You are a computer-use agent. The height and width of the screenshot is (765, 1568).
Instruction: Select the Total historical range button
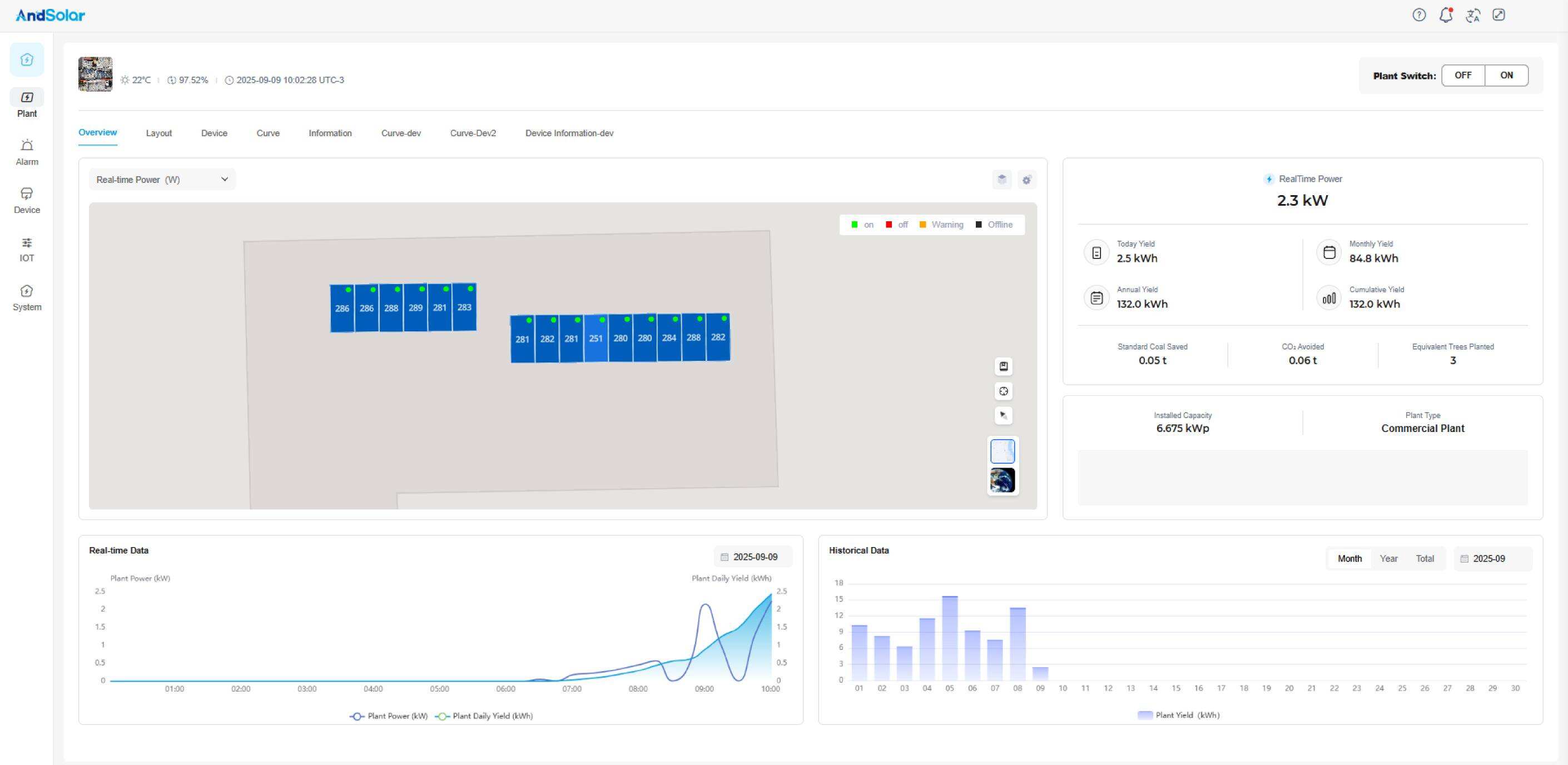(1425, 559)
